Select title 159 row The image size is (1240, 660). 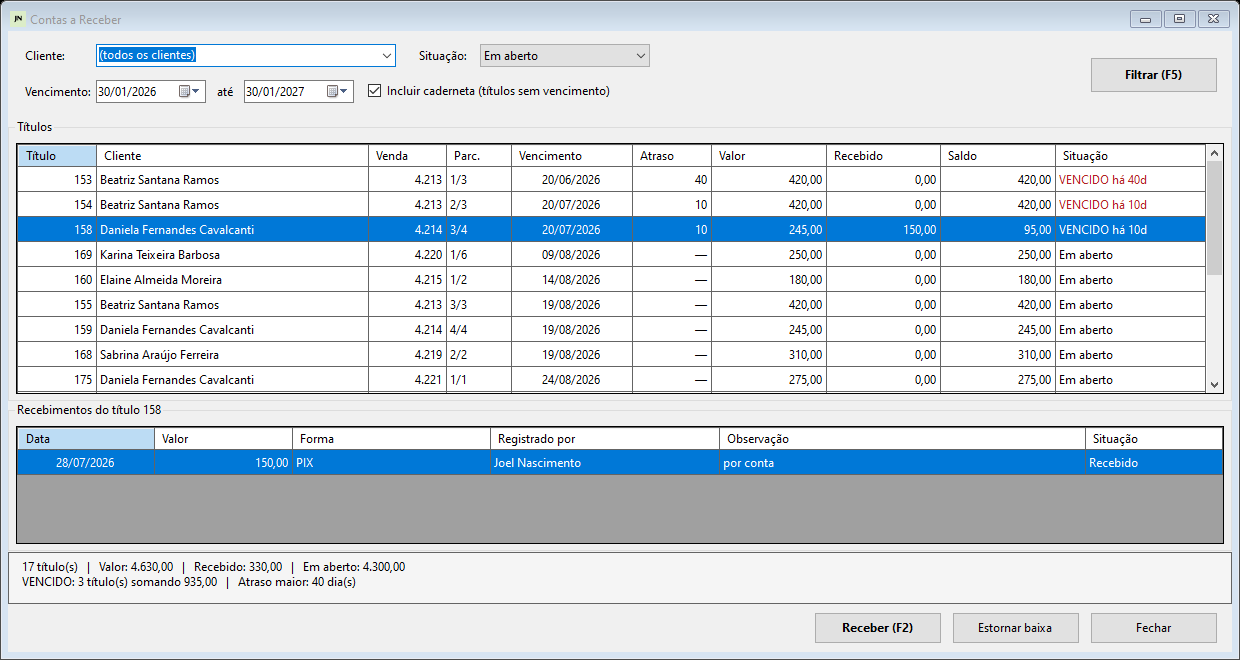tap(611, 330)
